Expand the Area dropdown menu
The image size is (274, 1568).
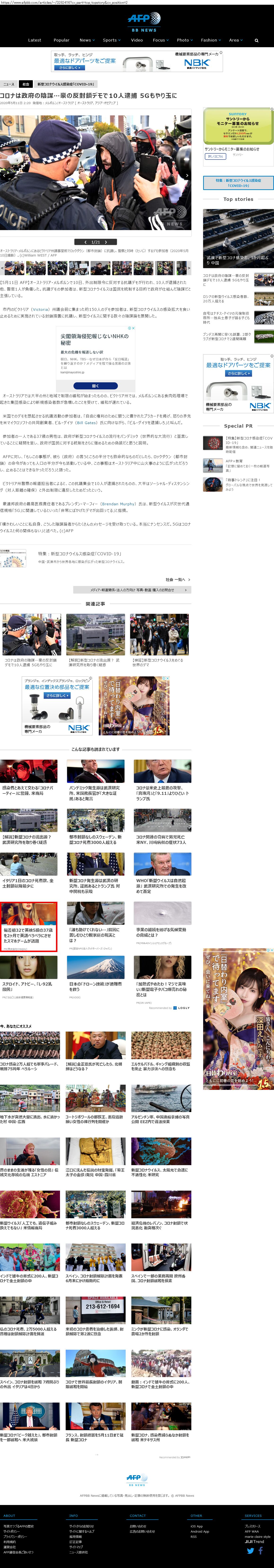236,40
